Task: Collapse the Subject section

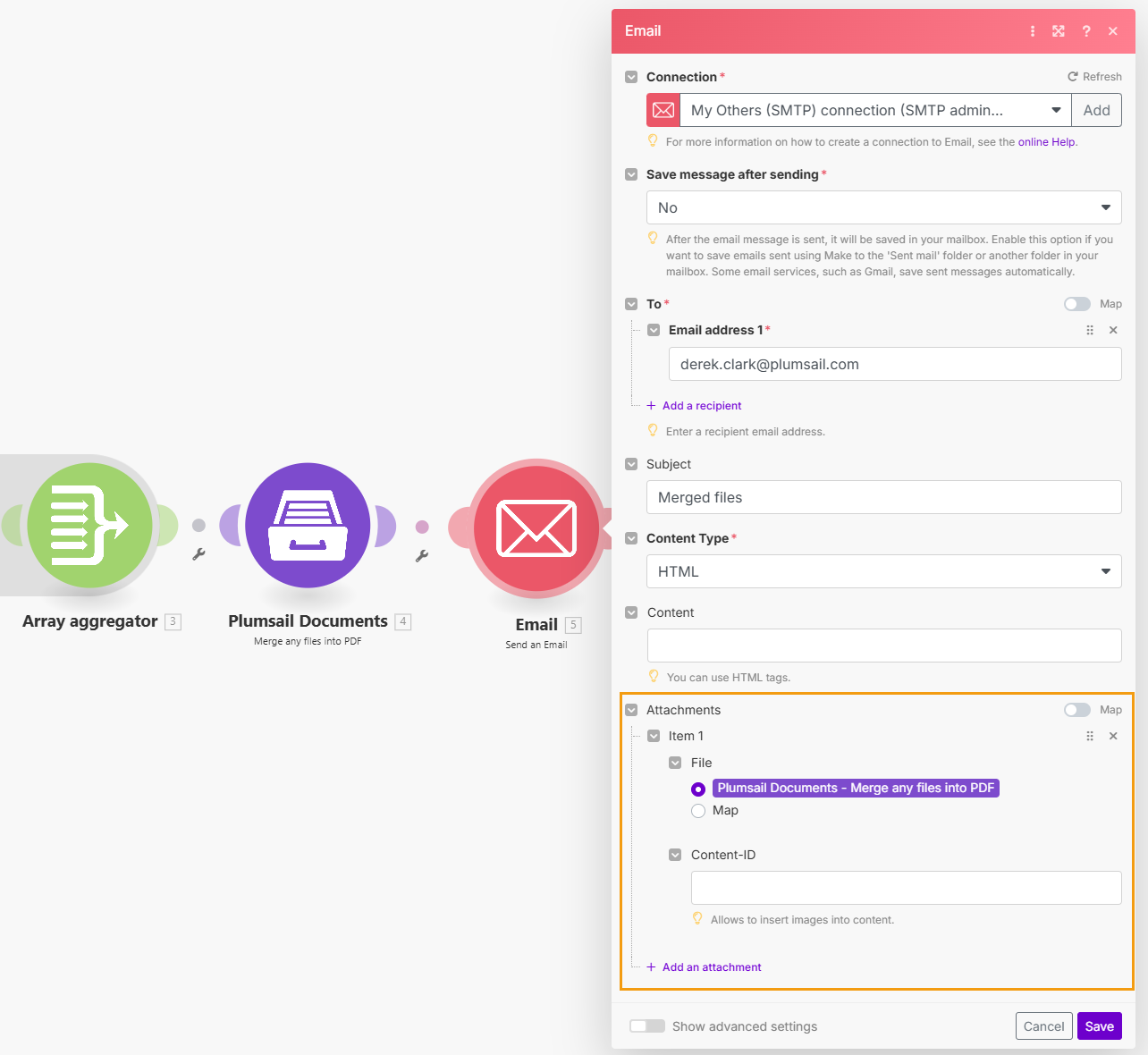Action: click(631, 464)
